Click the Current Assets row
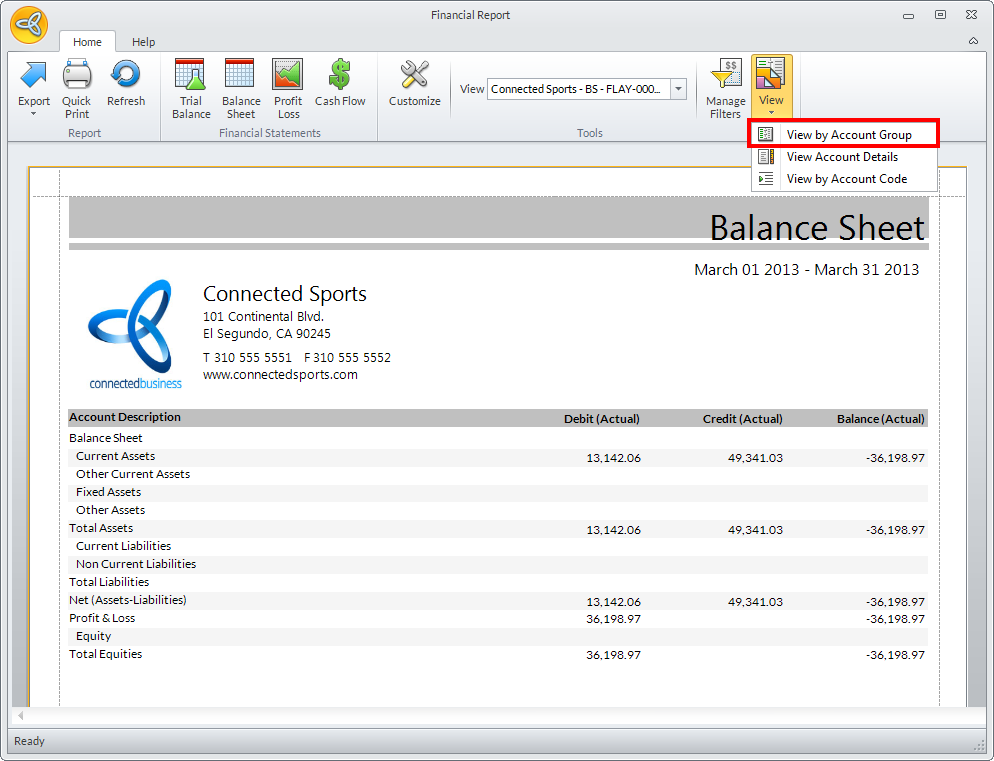 [116, 456]
